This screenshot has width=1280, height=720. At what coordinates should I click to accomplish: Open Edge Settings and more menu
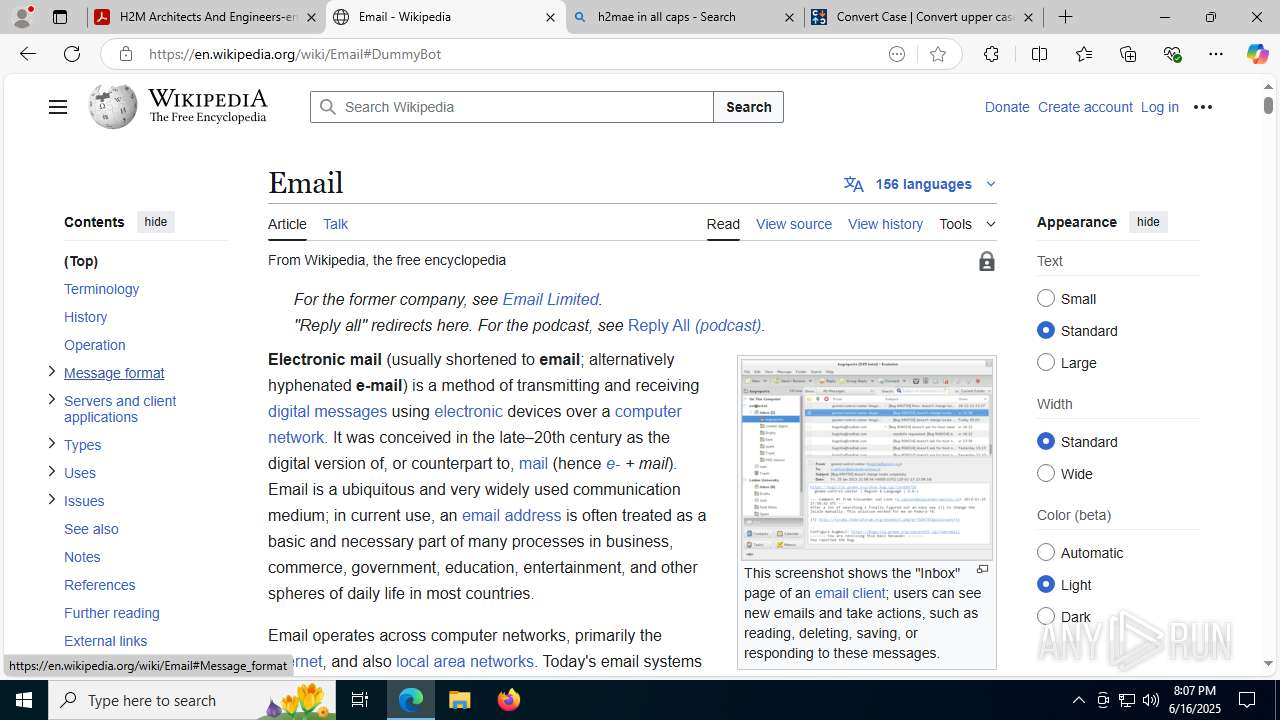1215,54
